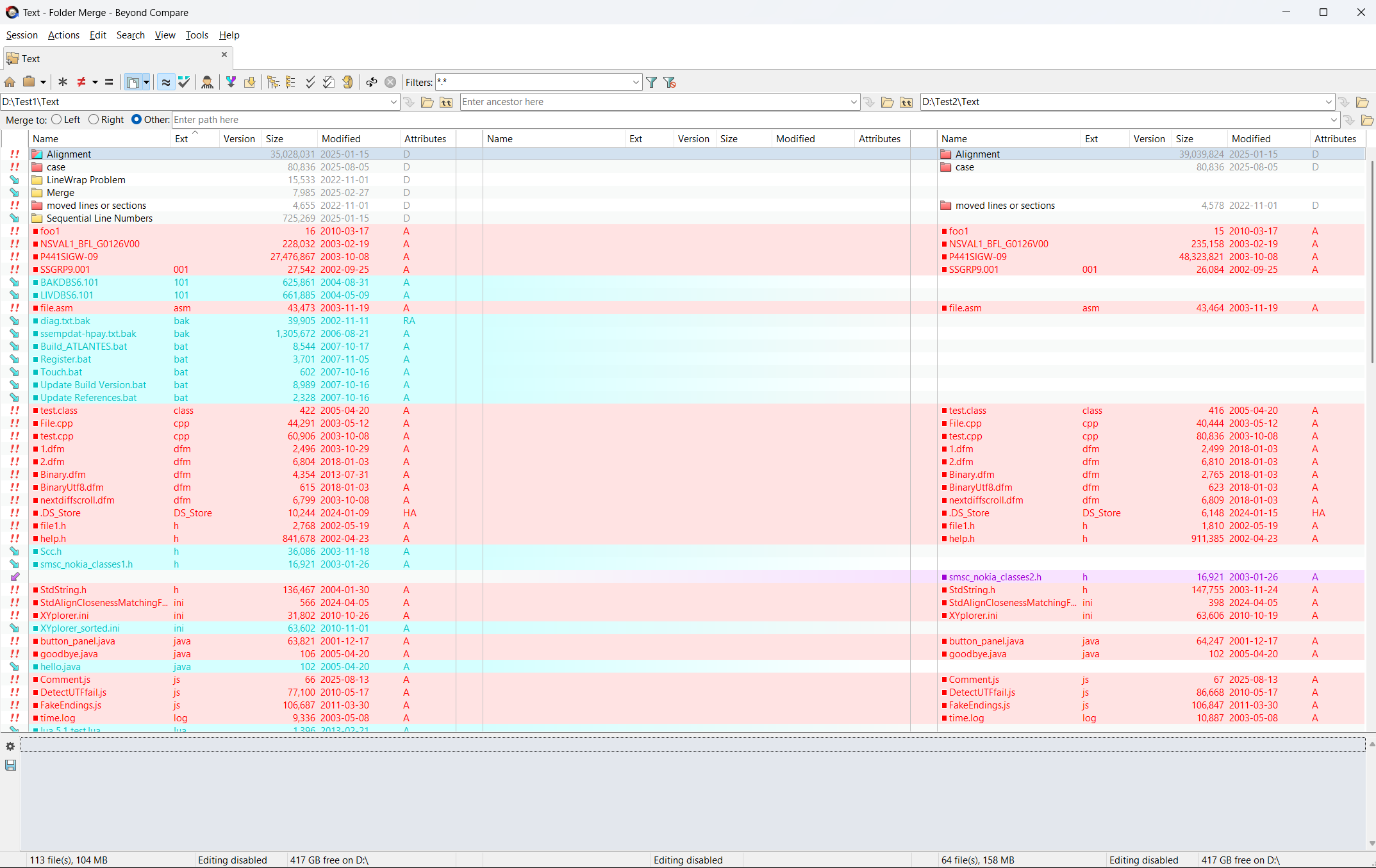Click the Expand All tree icon
Viewport: 1376px width, 868px height.
point(274,82)
